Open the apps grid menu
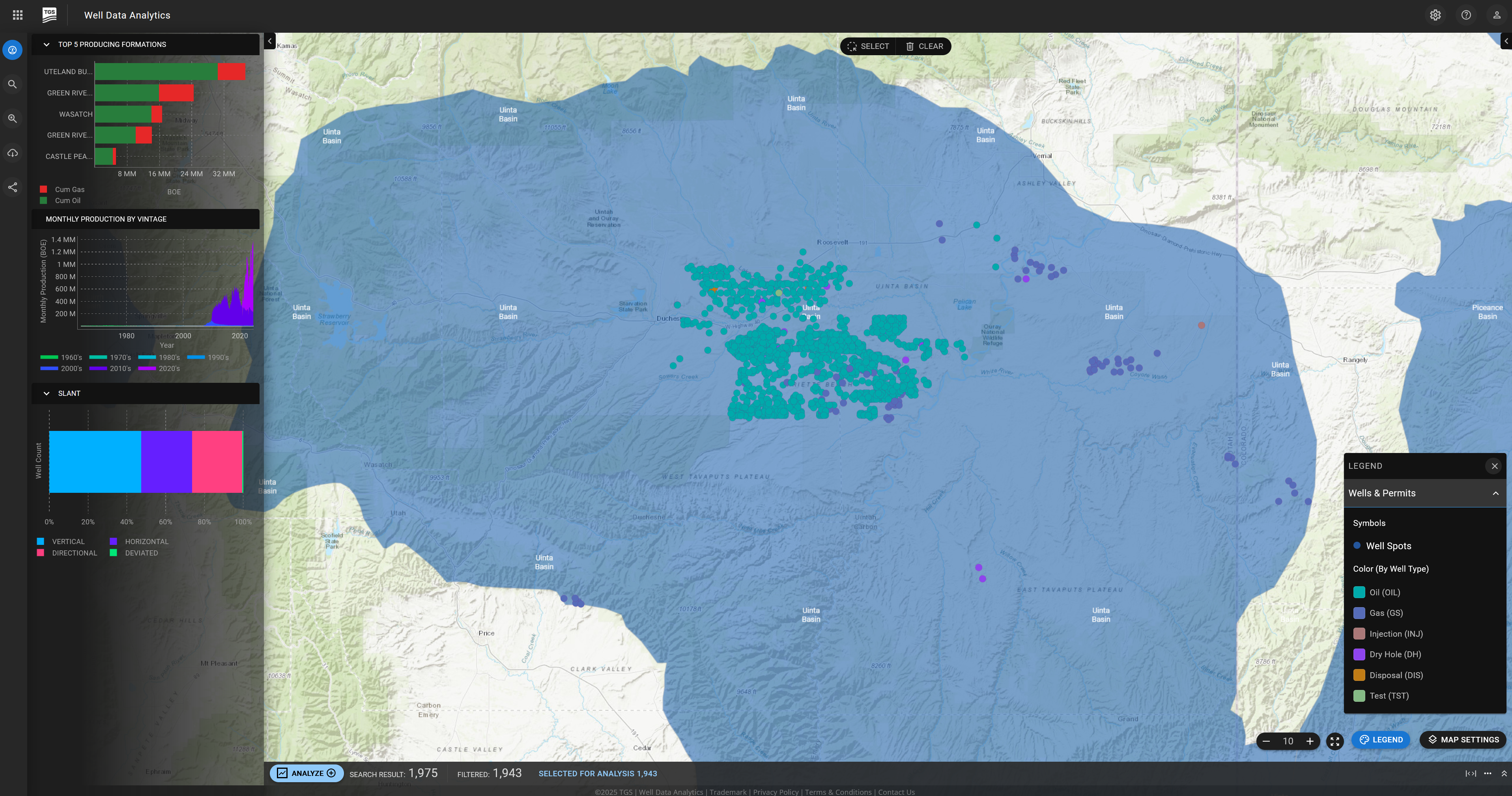Image resolution: width=1512 pixels, height=796 pixels. coord(18,15)
